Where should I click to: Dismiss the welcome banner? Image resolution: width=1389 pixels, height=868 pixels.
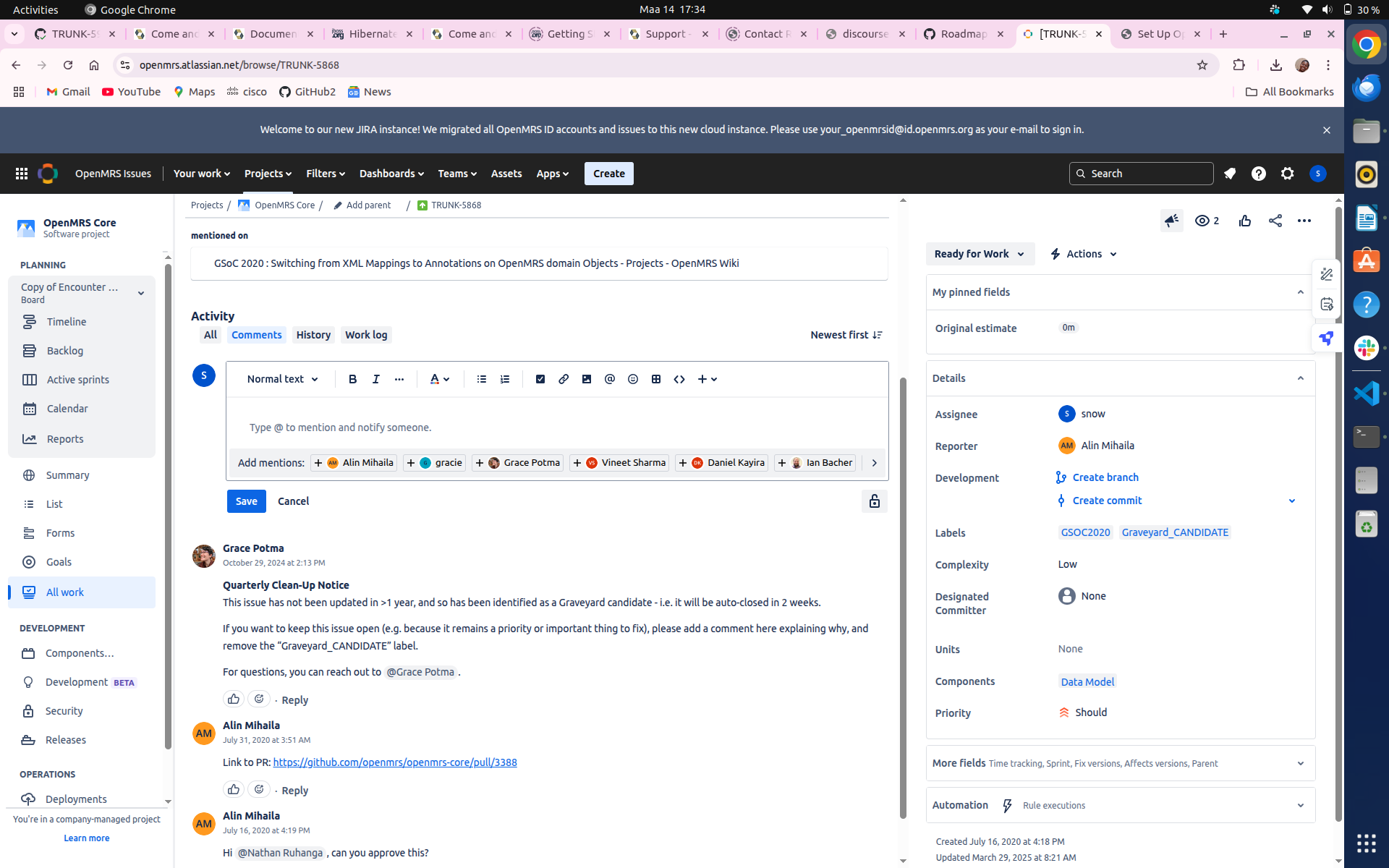pyautogui.click(x=1326, y=130)
